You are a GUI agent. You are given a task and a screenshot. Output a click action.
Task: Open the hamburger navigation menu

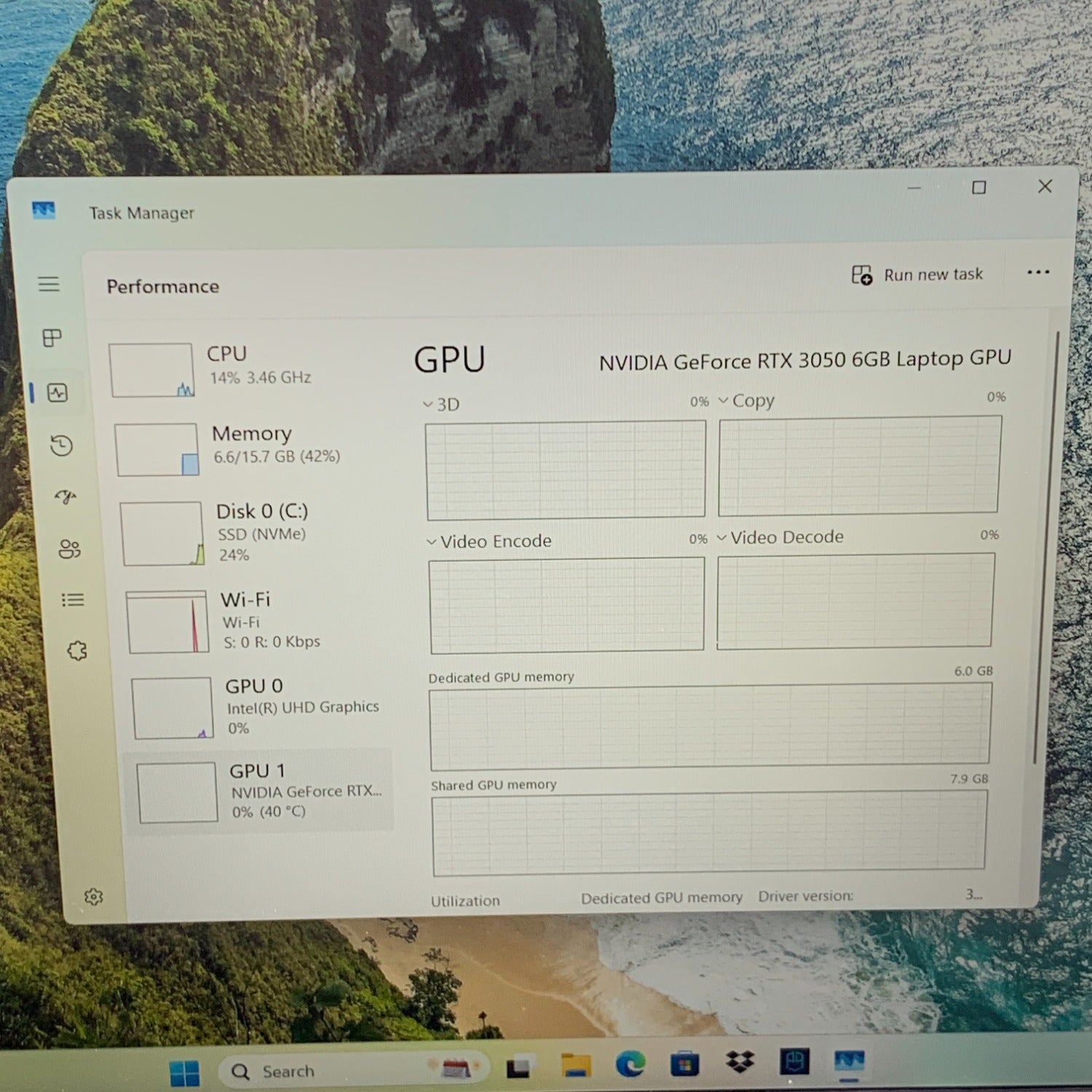click(49, 284)
